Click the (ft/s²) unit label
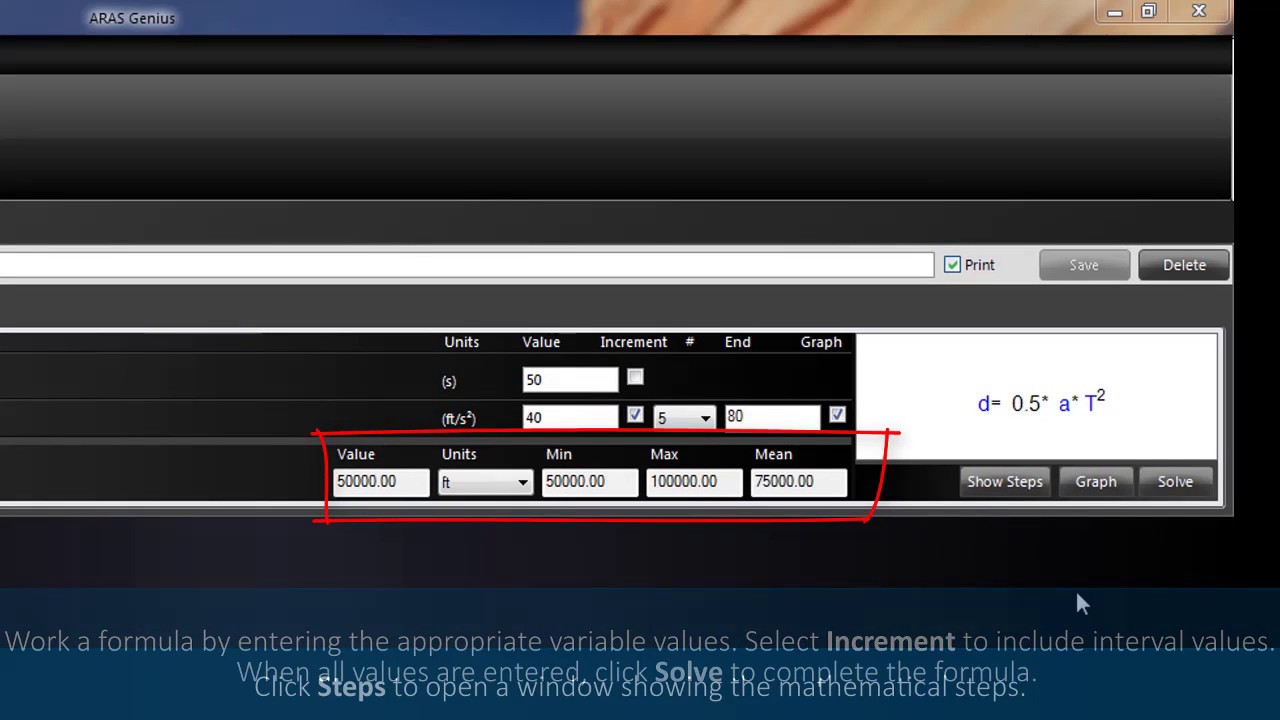 [x=458, y=419]
